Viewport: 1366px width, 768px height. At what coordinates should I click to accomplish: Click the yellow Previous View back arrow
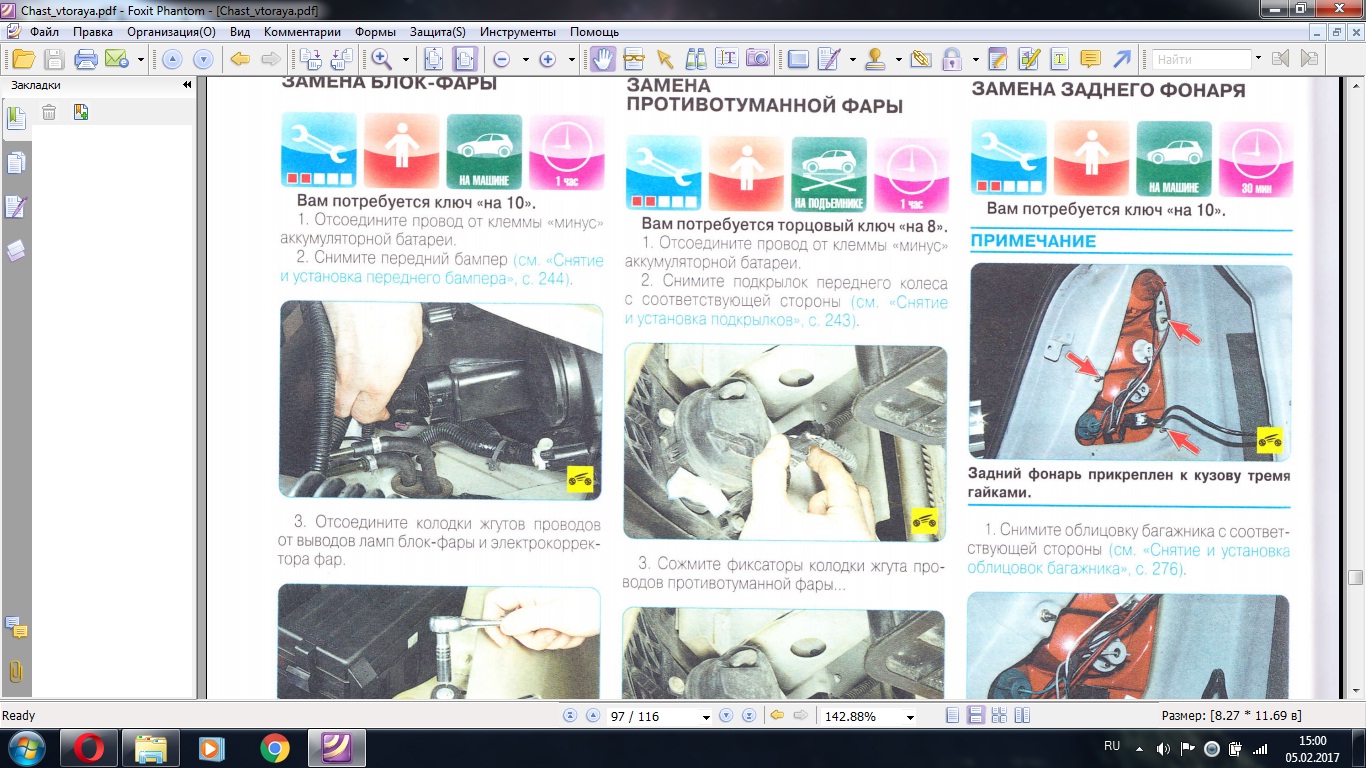[x=240, y=59]
